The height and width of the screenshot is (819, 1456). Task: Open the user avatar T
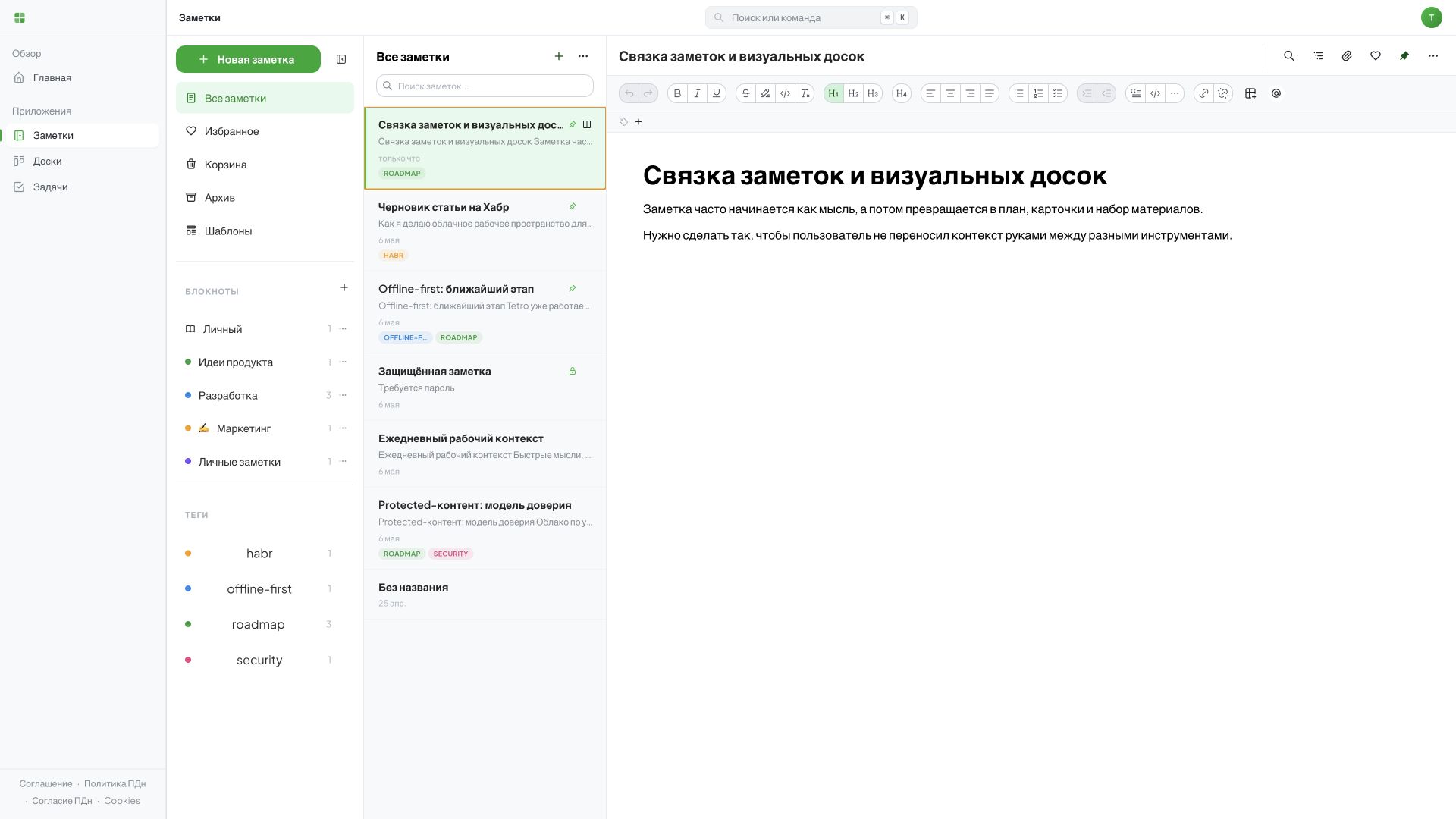coord(1431,17)
